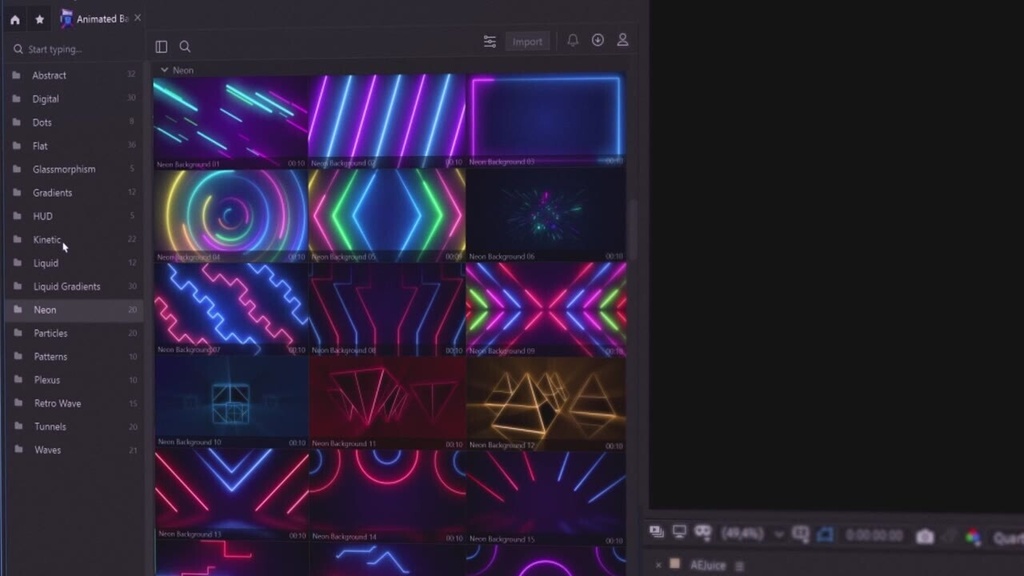Select Neon Background 04 spiral thumbnail

coord(231,216)
